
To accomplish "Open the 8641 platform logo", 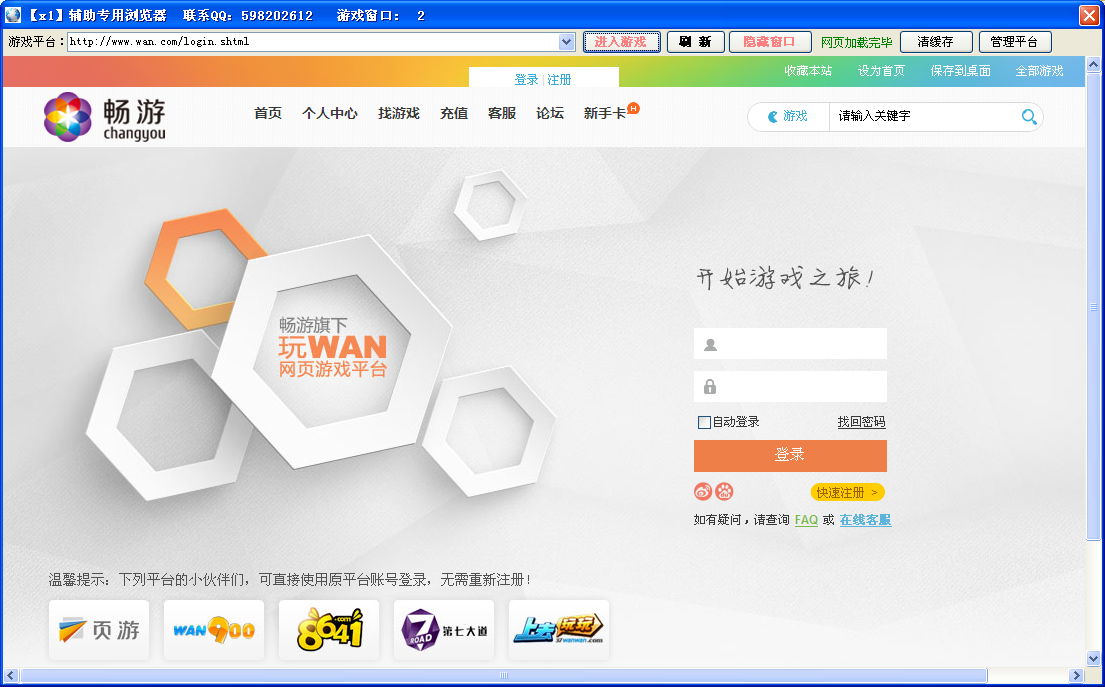I will 329,630.
